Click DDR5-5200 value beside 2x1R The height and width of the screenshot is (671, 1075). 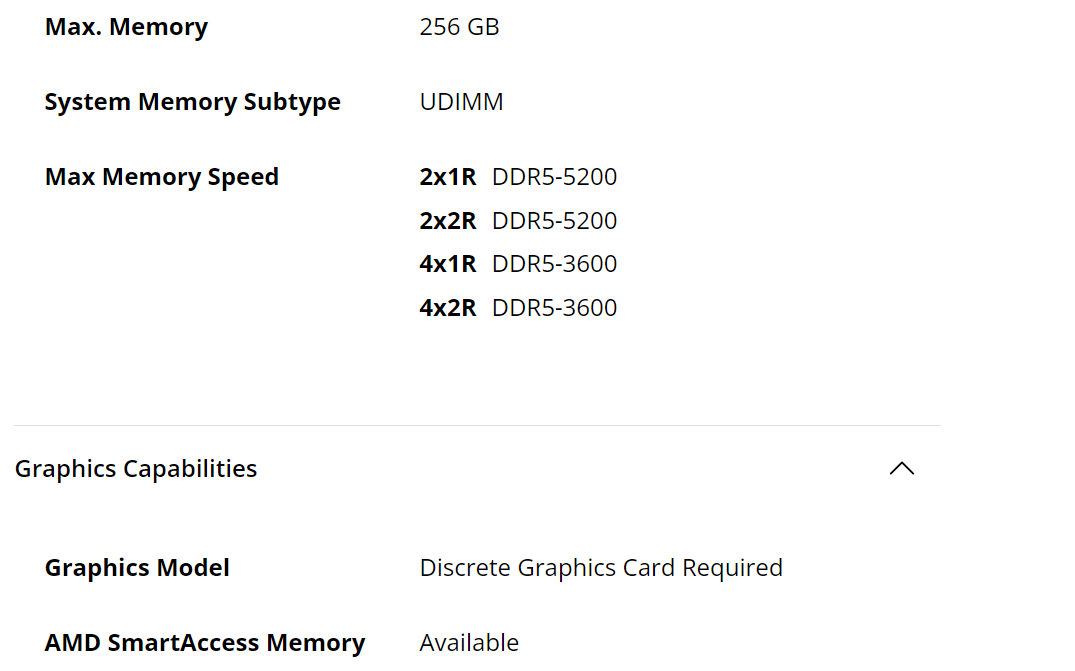tap(555, 177)
